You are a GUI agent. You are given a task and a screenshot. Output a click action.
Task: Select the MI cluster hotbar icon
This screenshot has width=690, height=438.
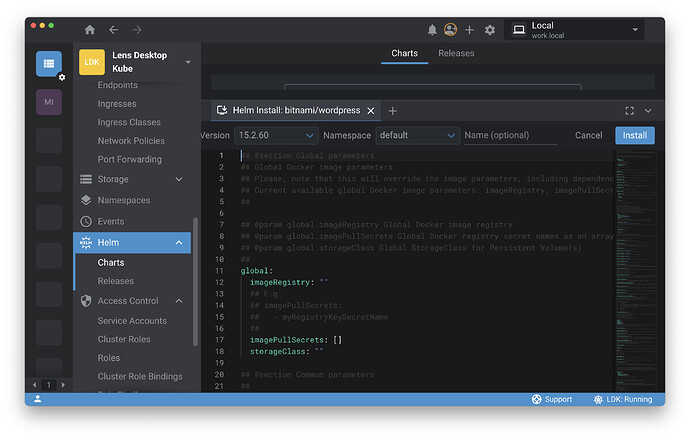click(x=48, y=101)
